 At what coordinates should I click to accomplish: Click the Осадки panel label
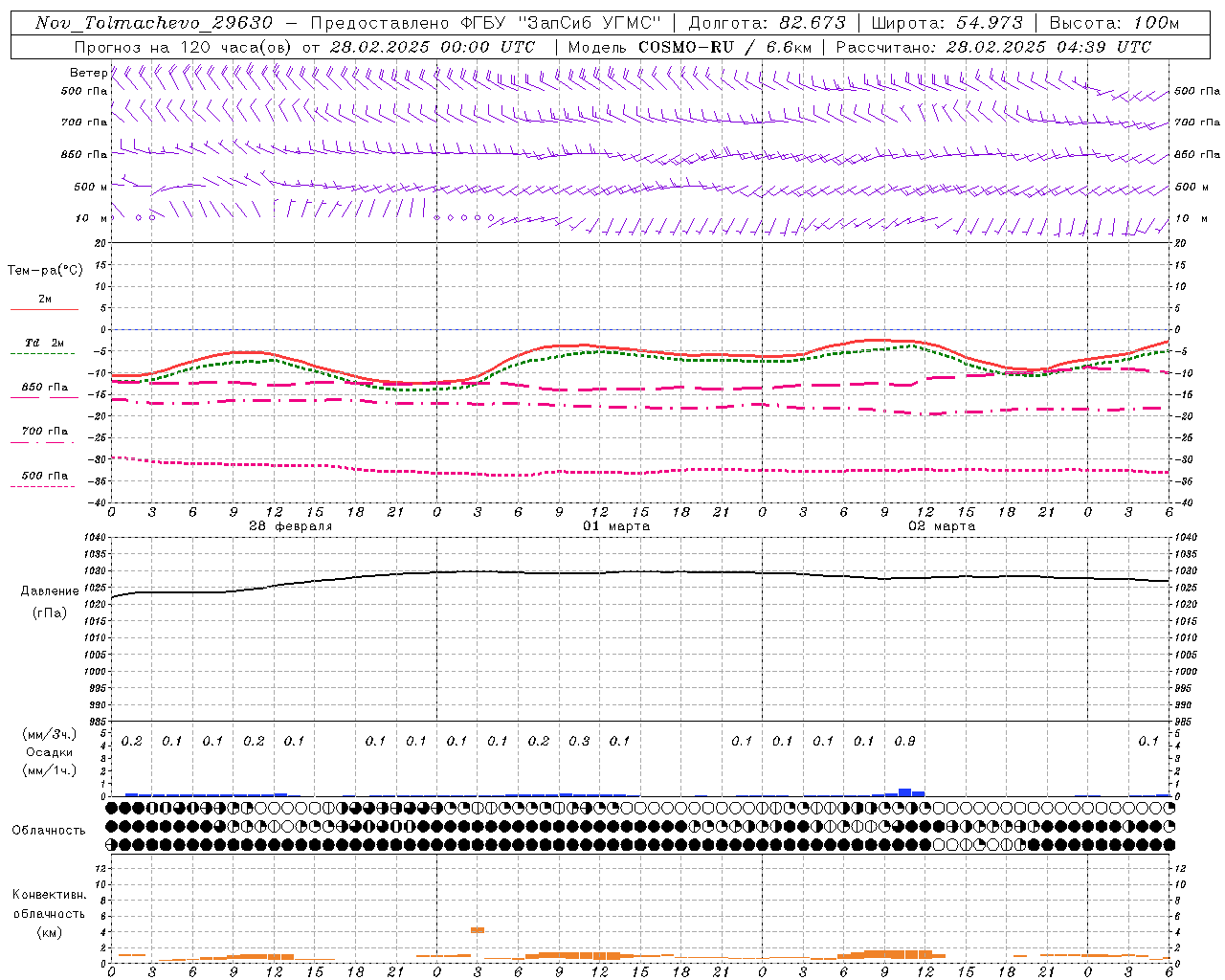(49, 752)
